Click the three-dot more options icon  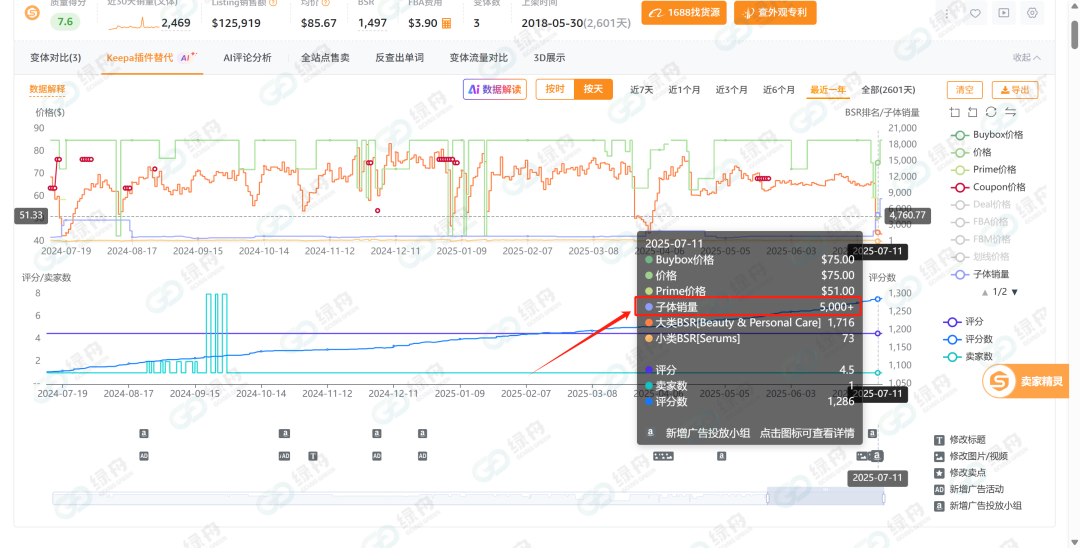point(947,13)
